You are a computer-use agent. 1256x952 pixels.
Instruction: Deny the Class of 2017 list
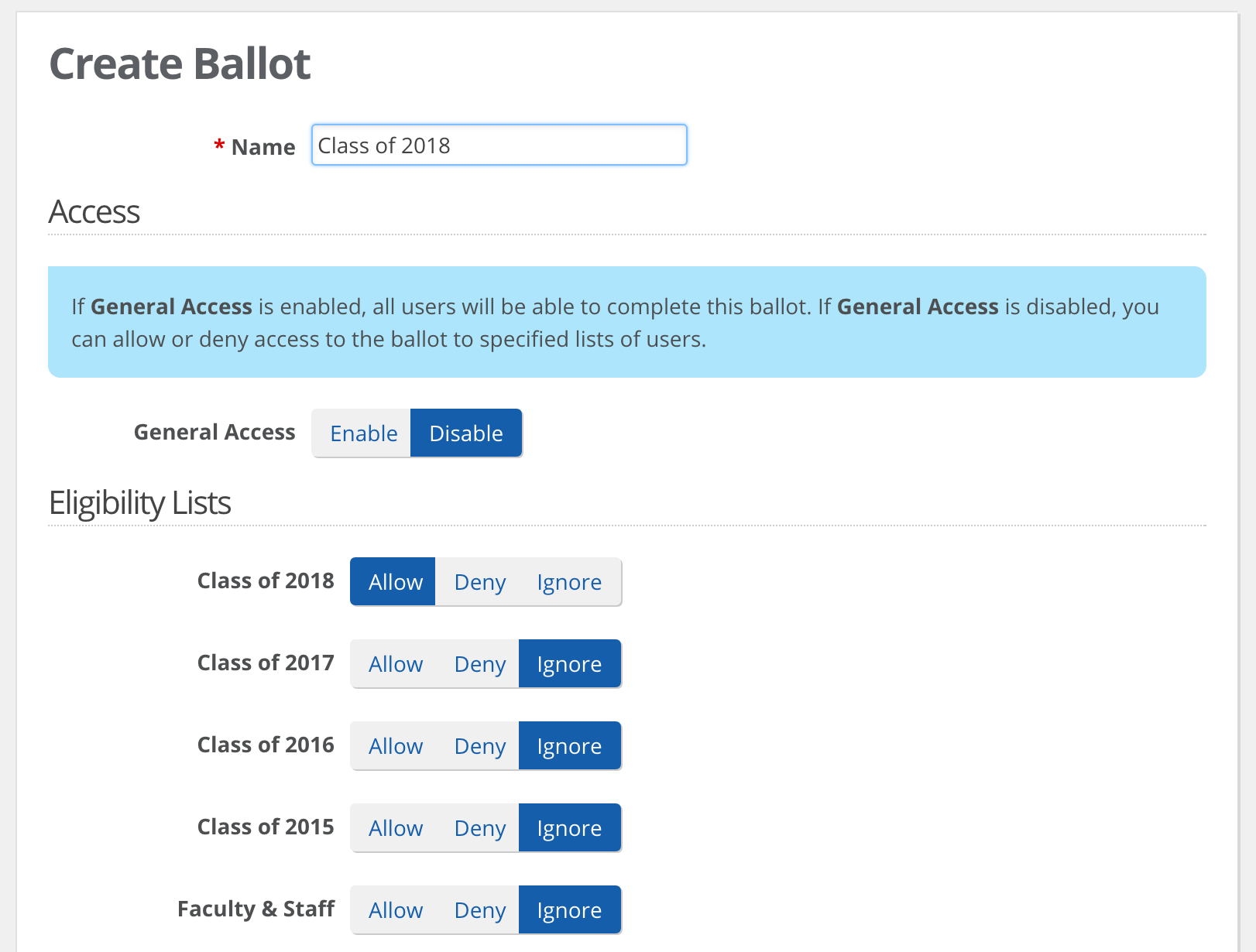[x=479, y=663]
